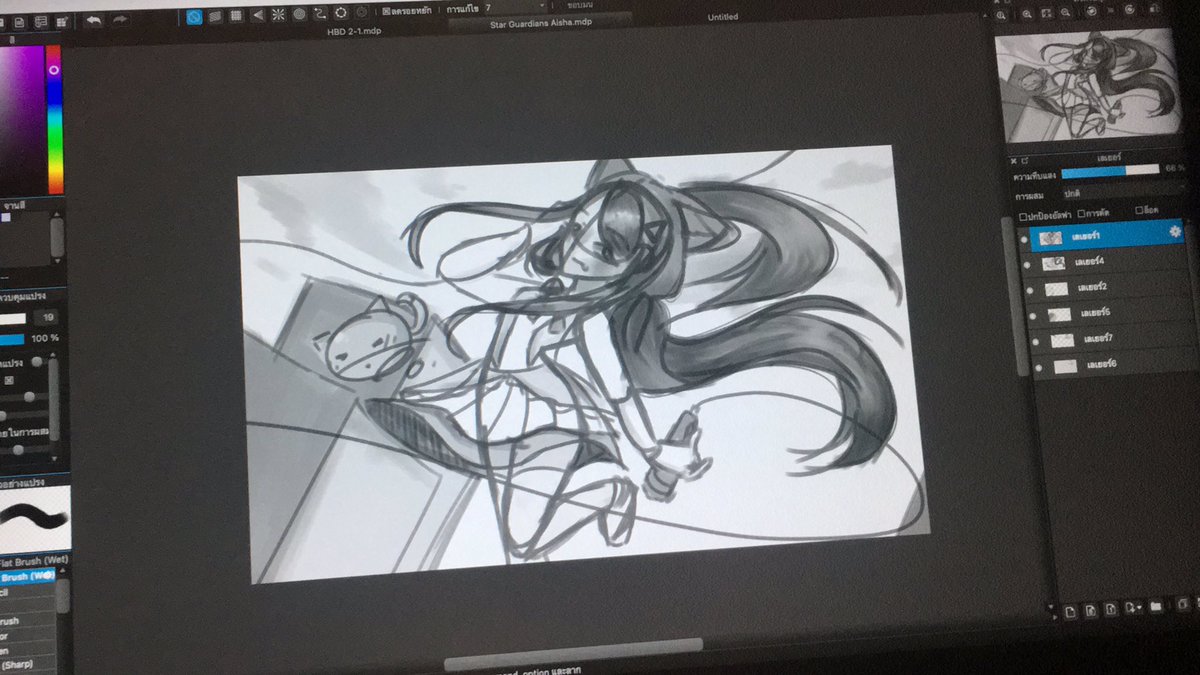Switch to the HBD 2-1.mdp tab
The width and height of the screenshot is (1200, 675).
coord(355,31)
